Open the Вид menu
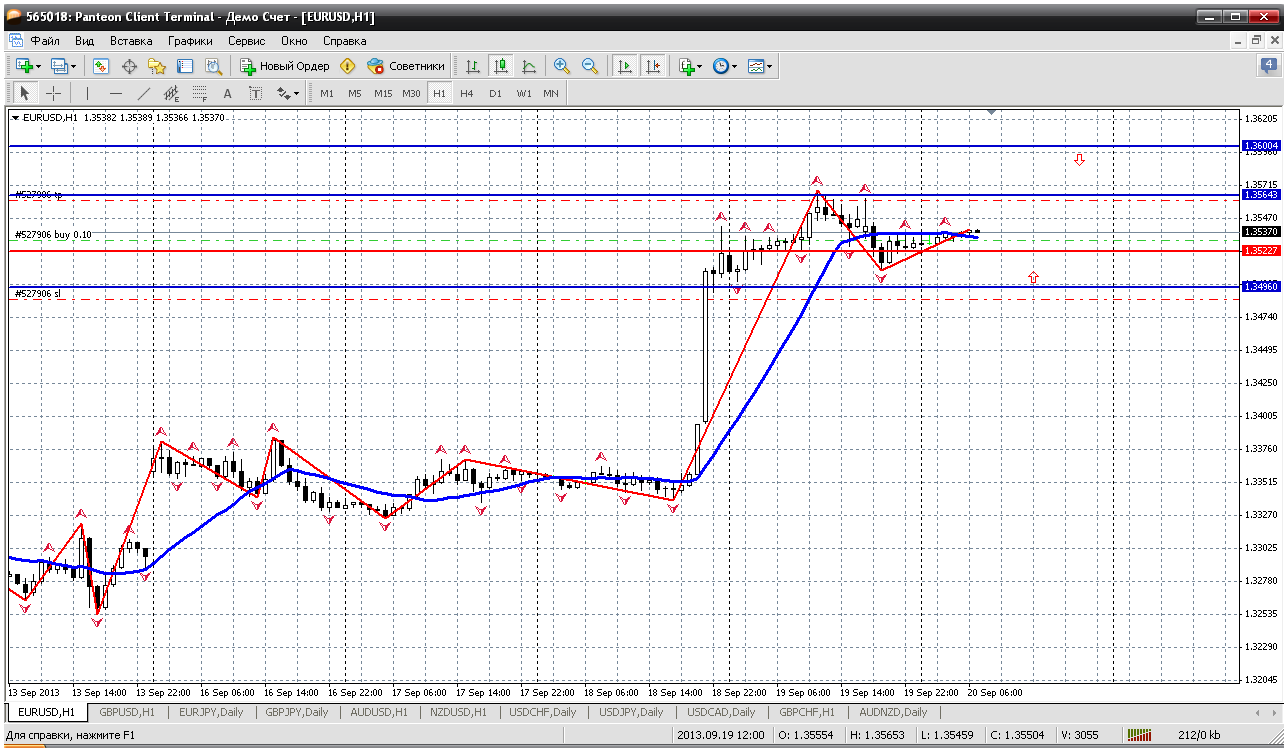 85,41
